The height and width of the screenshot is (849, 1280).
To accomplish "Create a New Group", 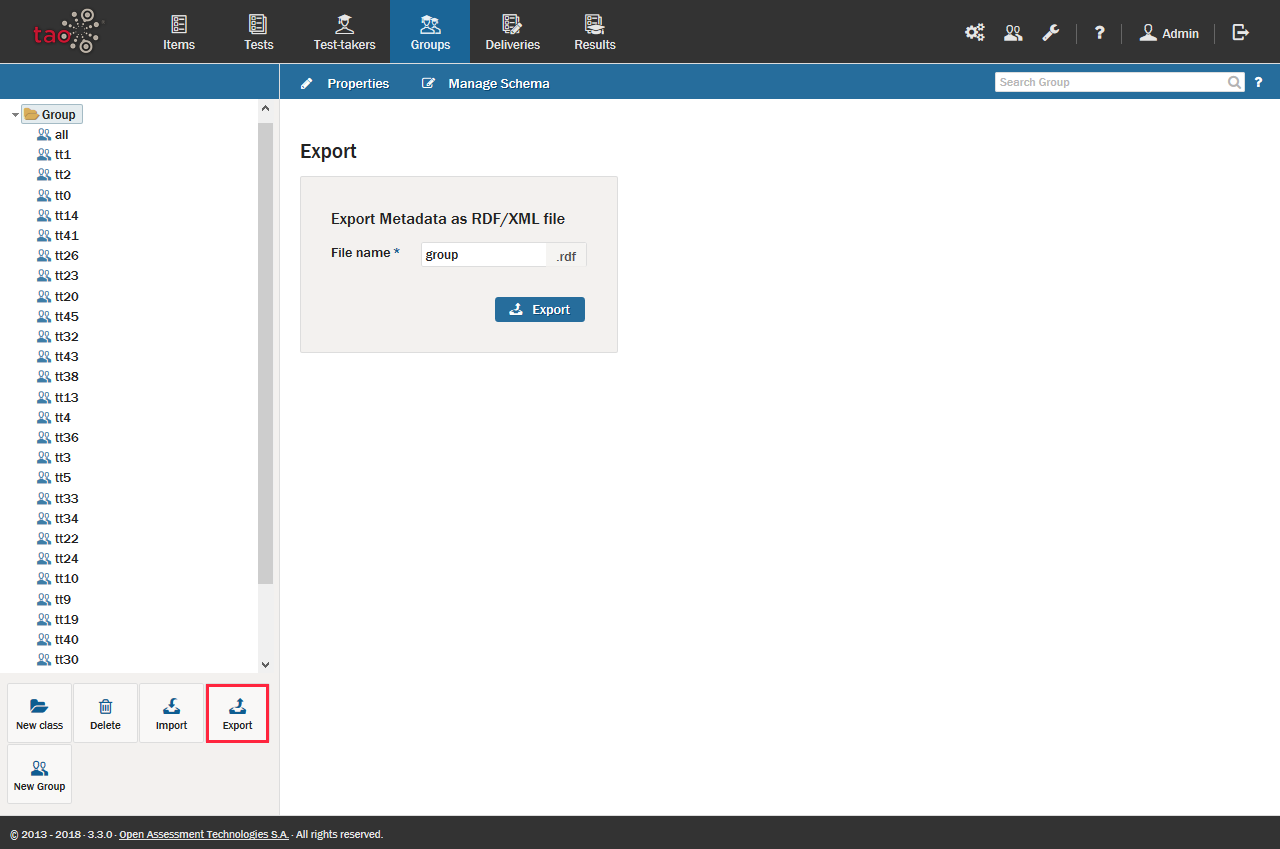I will 39,774.
